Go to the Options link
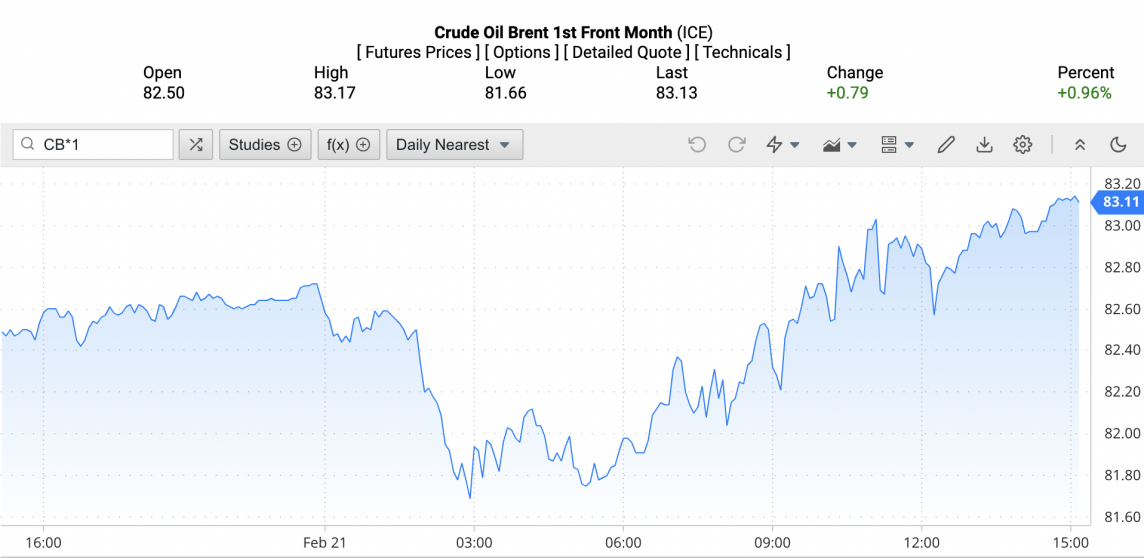 (522, 52)
